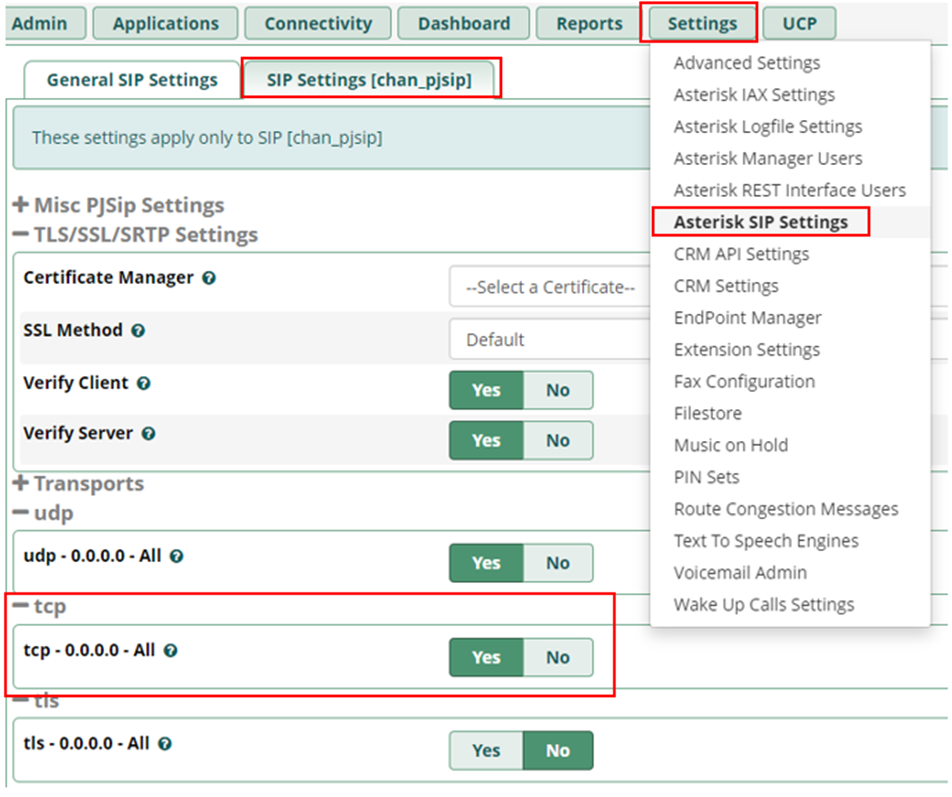The height and width of the screenshot is (797, 952).
Task: Choose Asterisk IAX Settings
Action: 754,95
